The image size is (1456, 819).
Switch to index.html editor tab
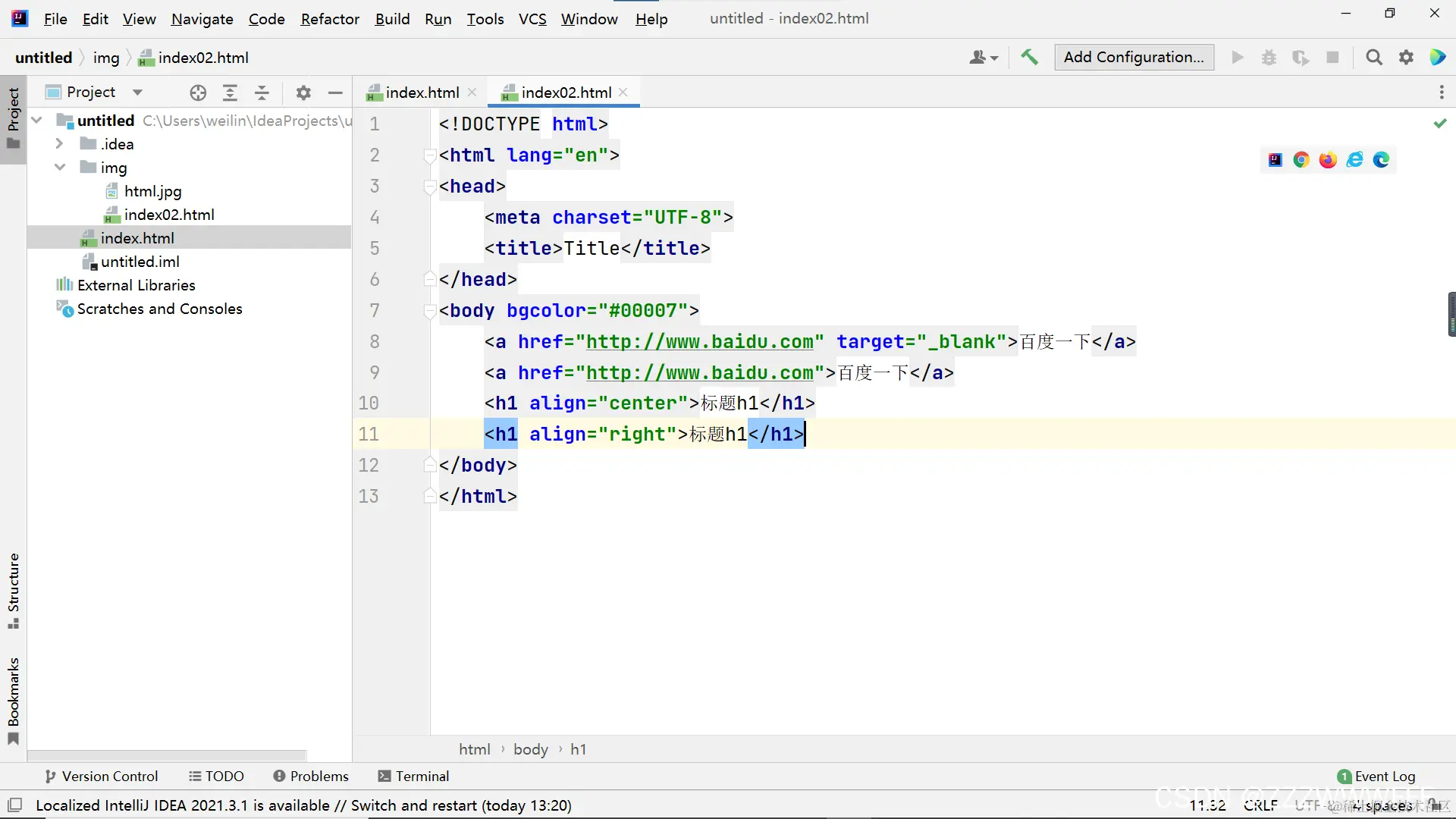click(422, 93)
